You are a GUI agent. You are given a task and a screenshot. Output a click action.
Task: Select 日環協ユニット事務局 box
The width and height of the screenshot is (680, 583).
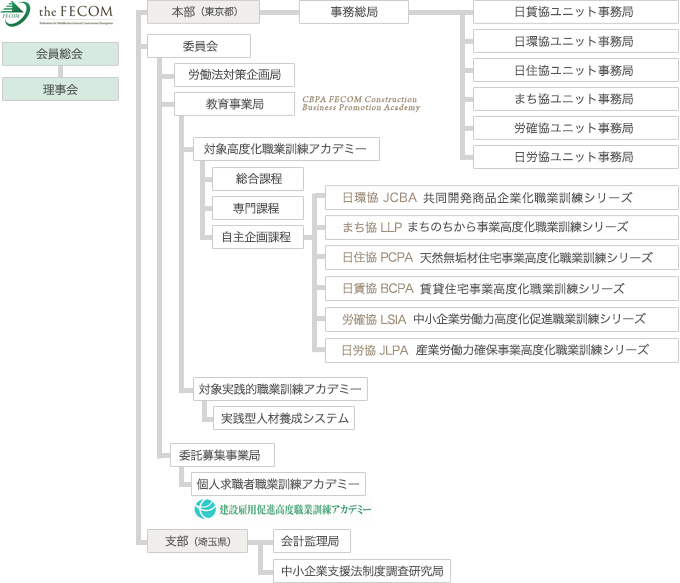pos(575,41)
